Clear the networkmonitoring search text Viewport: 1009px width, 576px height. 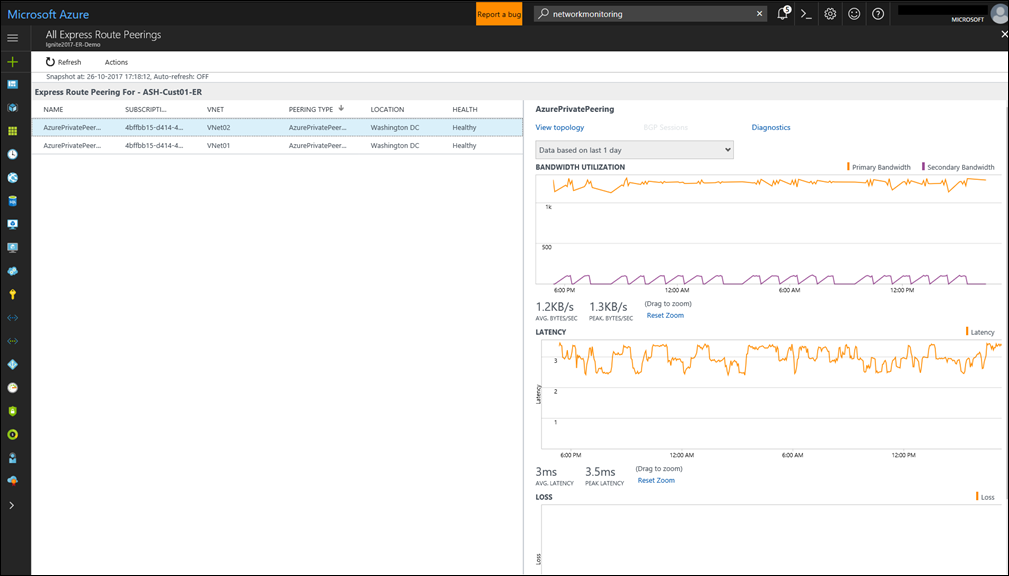coord(760,14)
